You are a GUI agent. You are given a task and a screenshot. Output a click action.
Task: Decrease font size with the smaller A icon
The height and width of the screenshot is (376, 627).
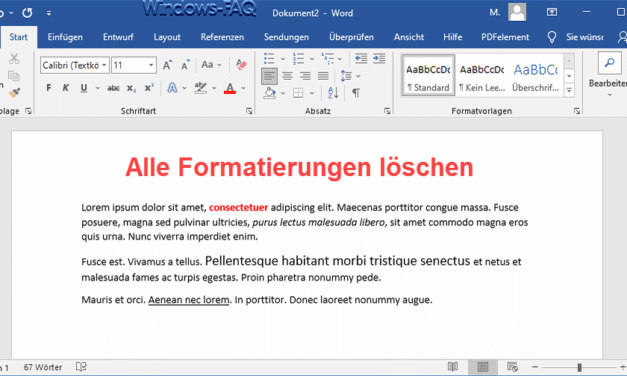point(185,65)
